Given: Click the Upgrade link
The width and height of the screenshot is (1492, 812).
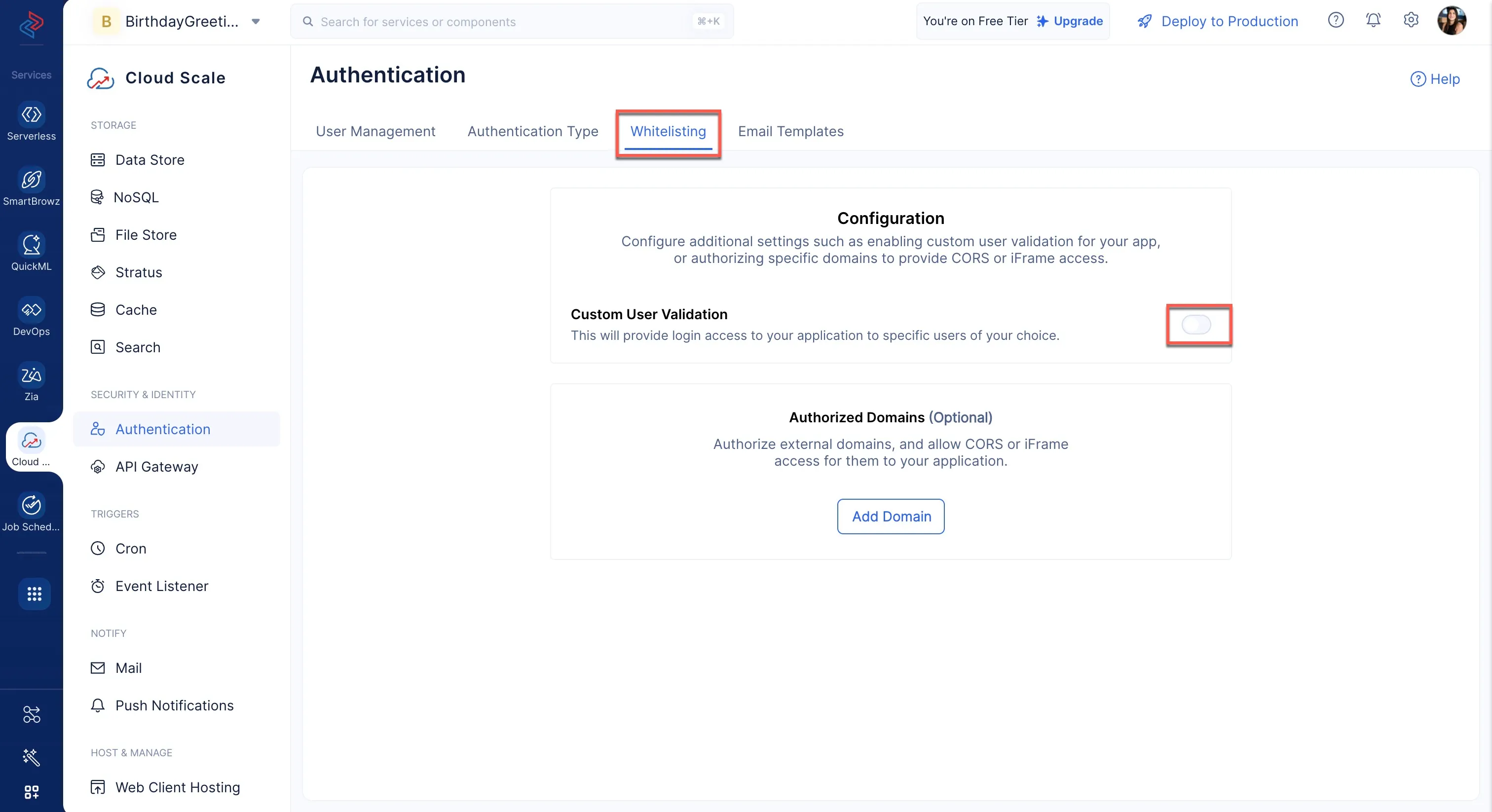Looking at the screenshot, I should (x=1070, y=21).
